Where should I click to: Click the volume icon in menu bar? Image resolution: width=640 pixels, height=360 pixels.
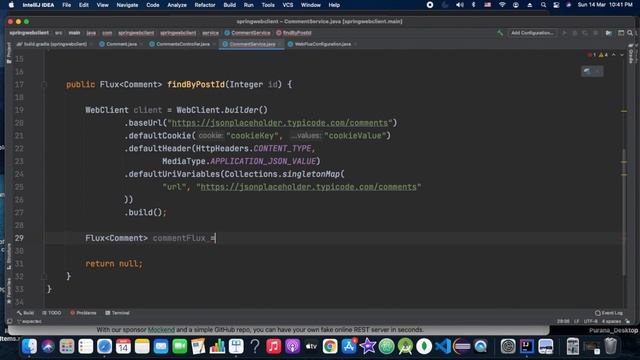tap(460, 5)
